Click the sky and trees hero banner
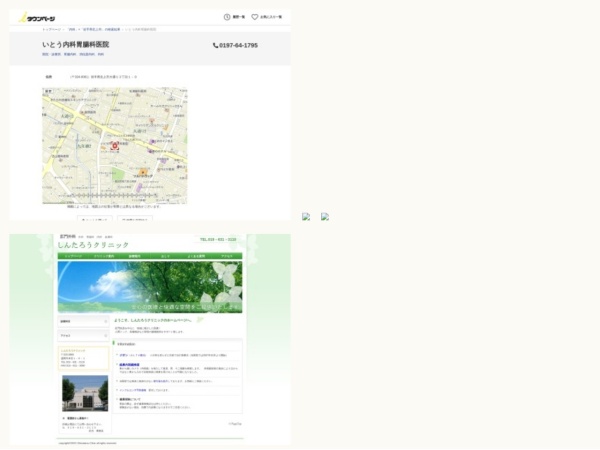 [150, 287]
